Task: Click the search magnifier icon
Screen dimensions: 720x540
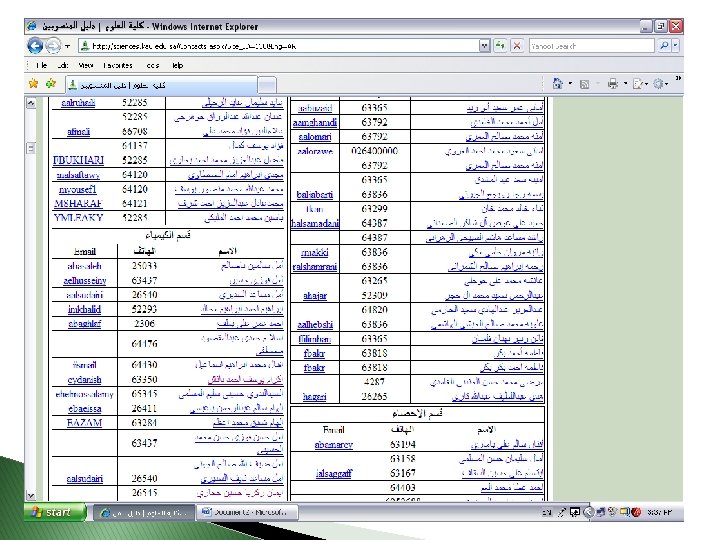Action: pyautogui.click(x=664, y=45)
